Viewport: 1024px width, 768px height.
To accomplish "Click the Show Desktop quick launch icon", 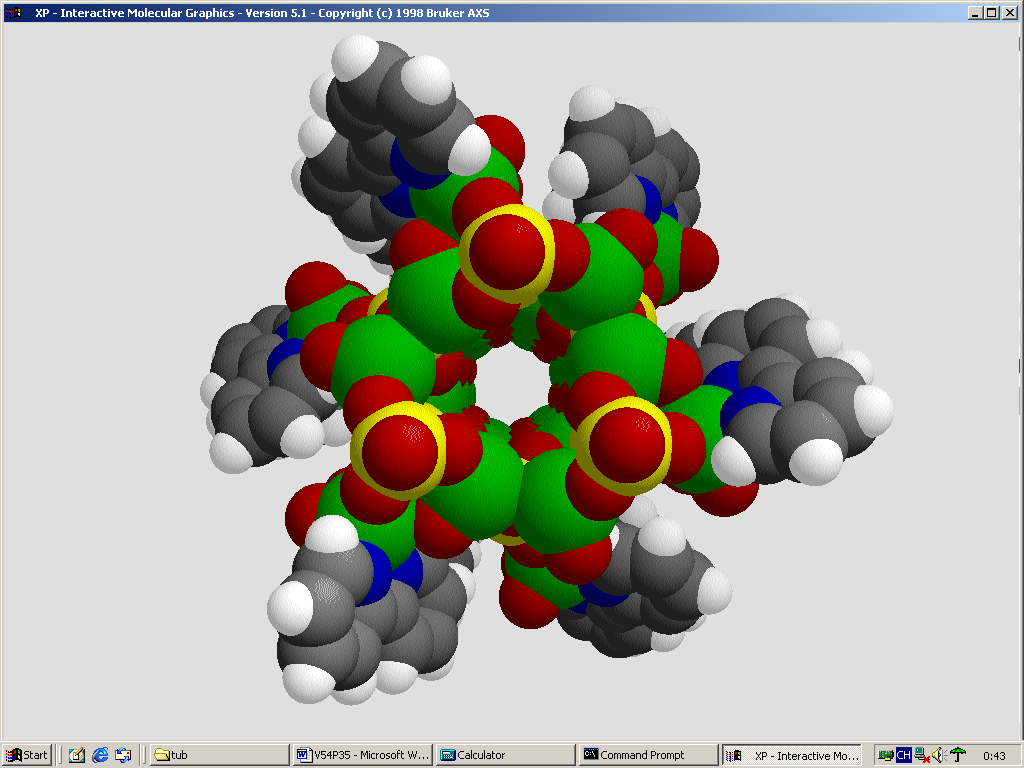I will pyautogui.click(x=77, y=755).
